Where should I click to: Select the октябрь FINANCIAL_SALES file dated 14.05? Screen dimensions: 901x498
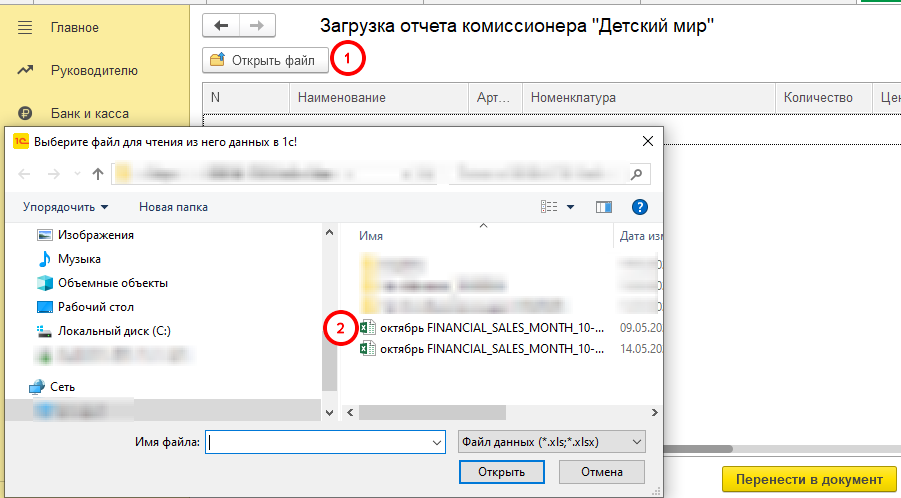(492, 349)
